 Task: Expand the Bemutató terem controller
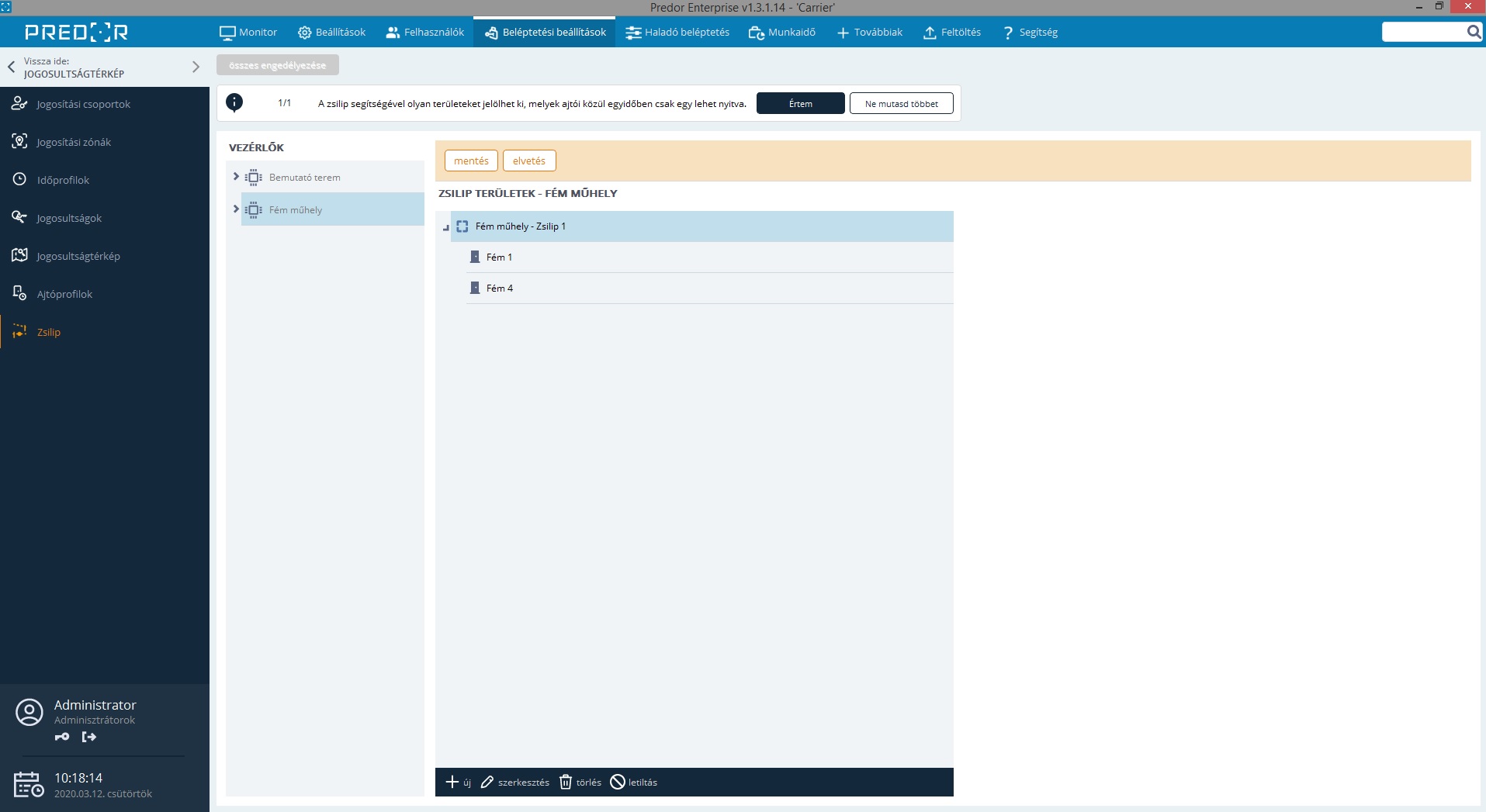coord(236,177)
